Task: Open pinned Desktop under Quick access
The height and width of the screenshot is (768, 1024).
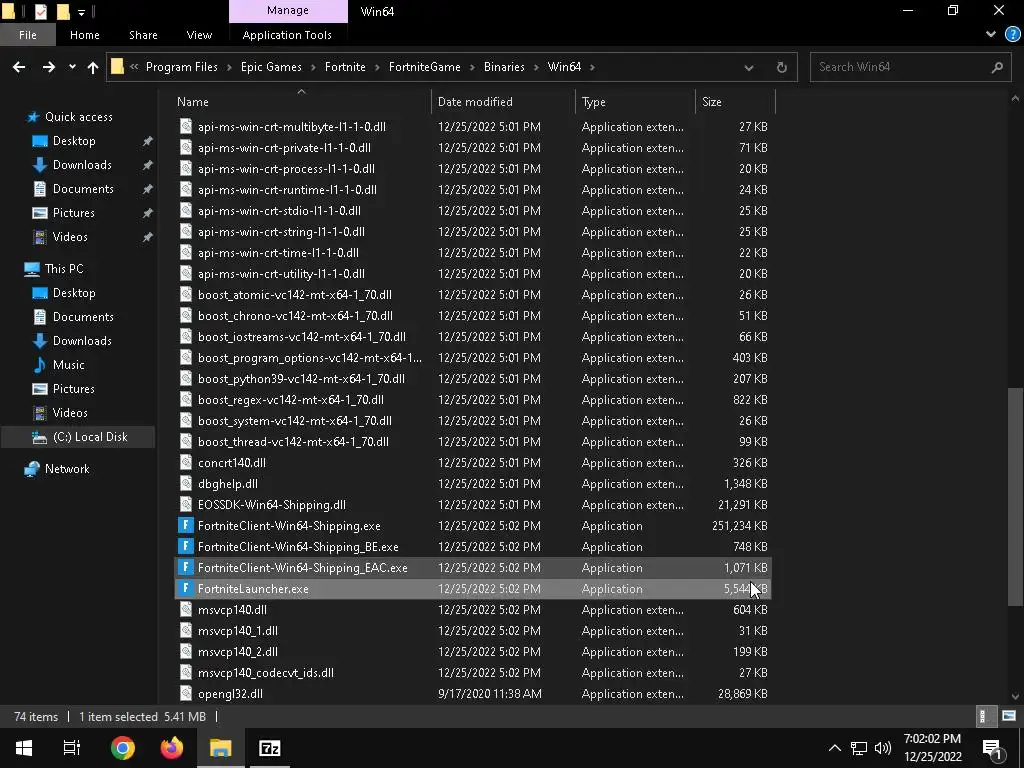Action: click(74, 140)
